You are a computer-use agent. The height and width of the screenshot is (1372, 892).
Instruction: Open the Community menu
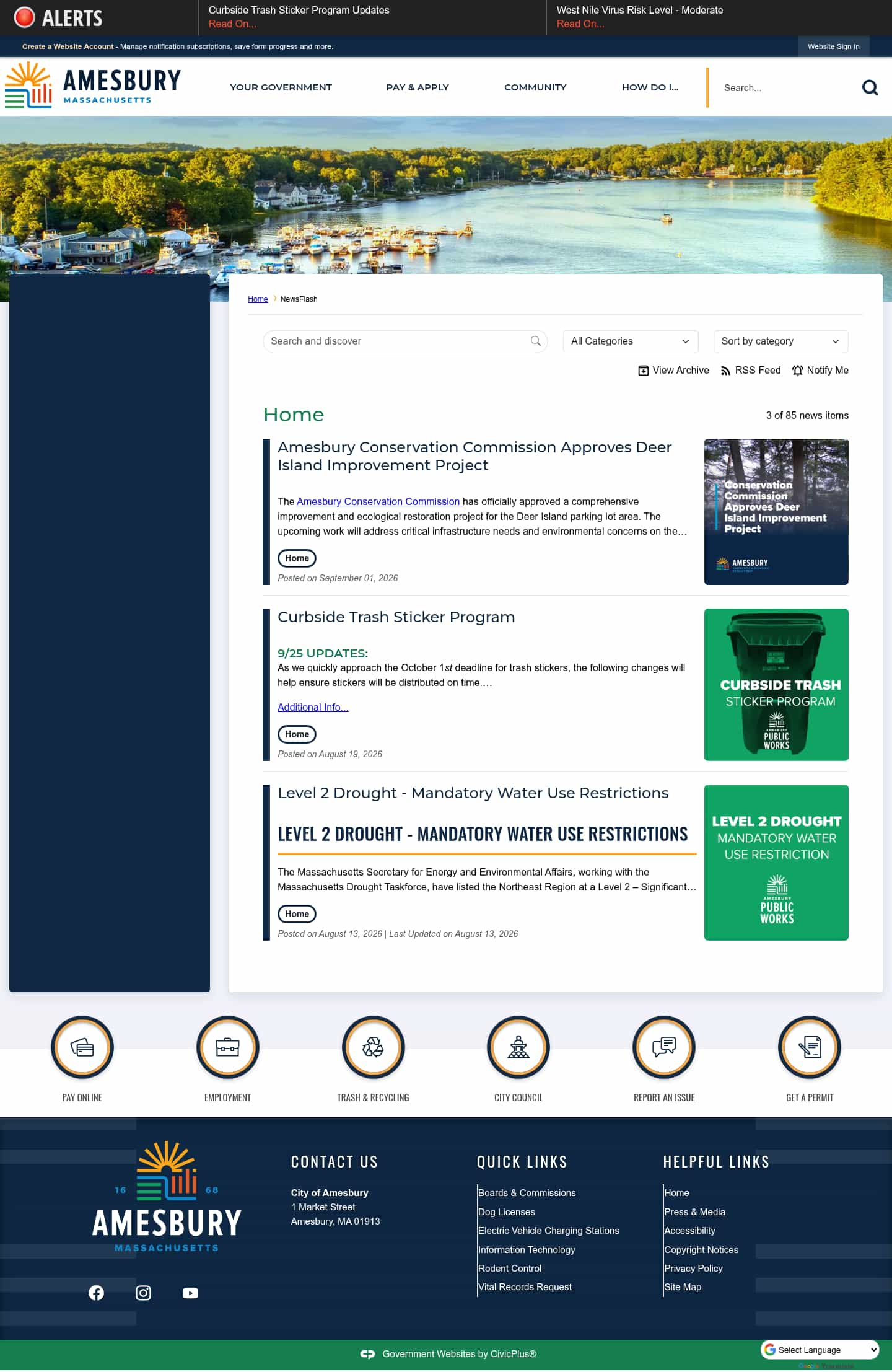pos(535,87)
